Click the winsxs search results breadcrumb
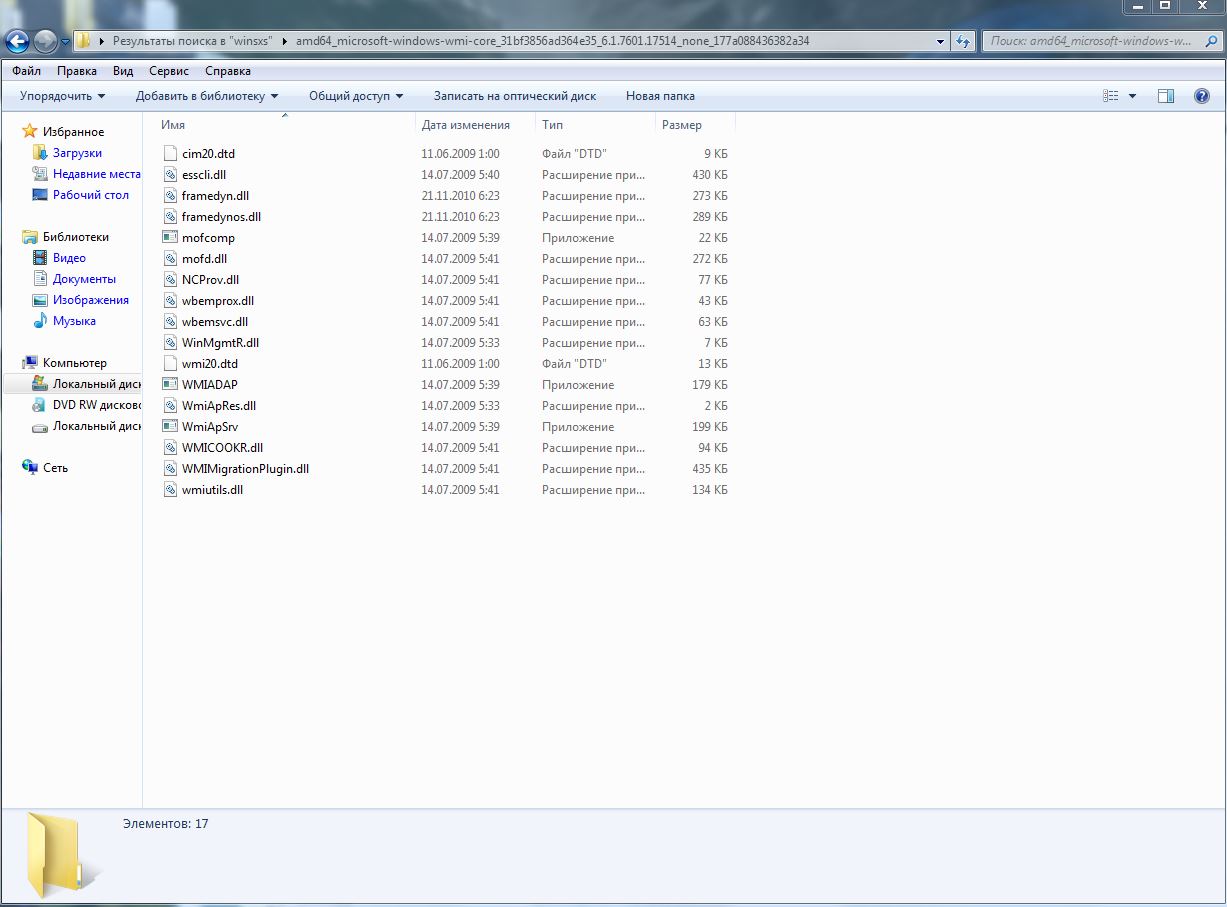Screen dimensions: 1227x907 (x=192, y=41)
